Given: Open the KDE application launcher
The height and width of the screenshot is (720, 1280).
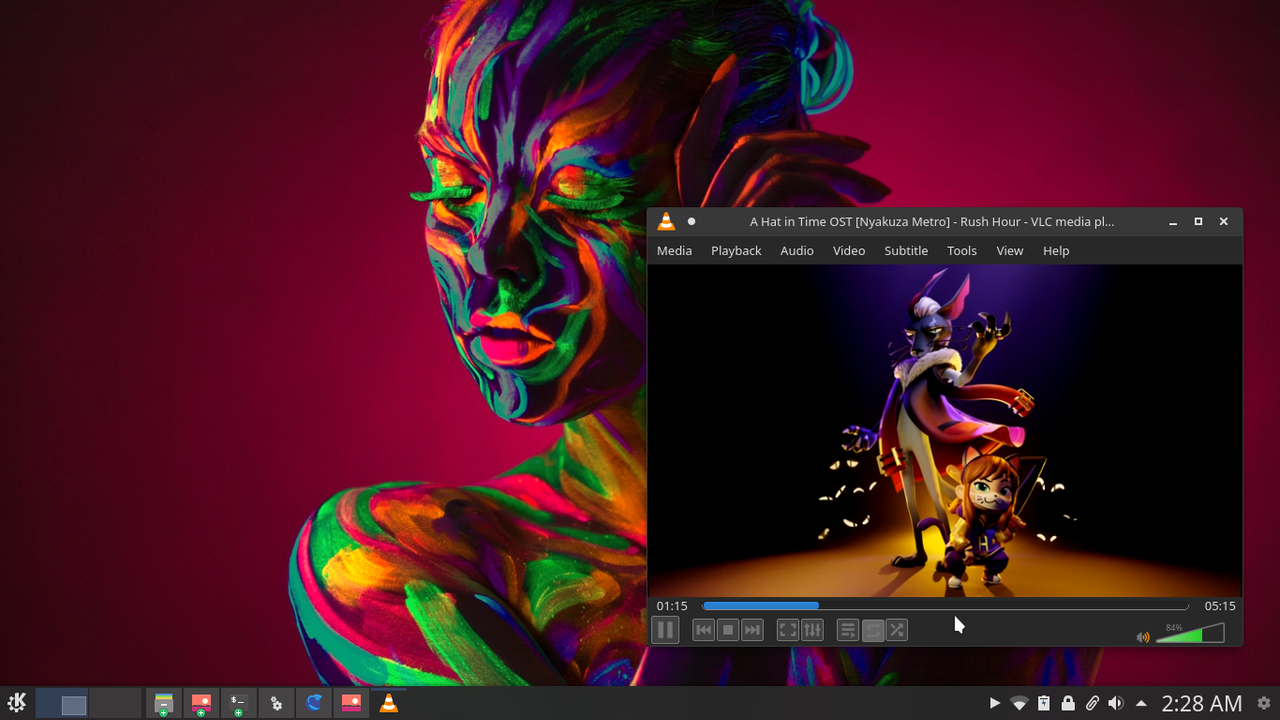Looking at the screenshot, I should coord(17,703).
